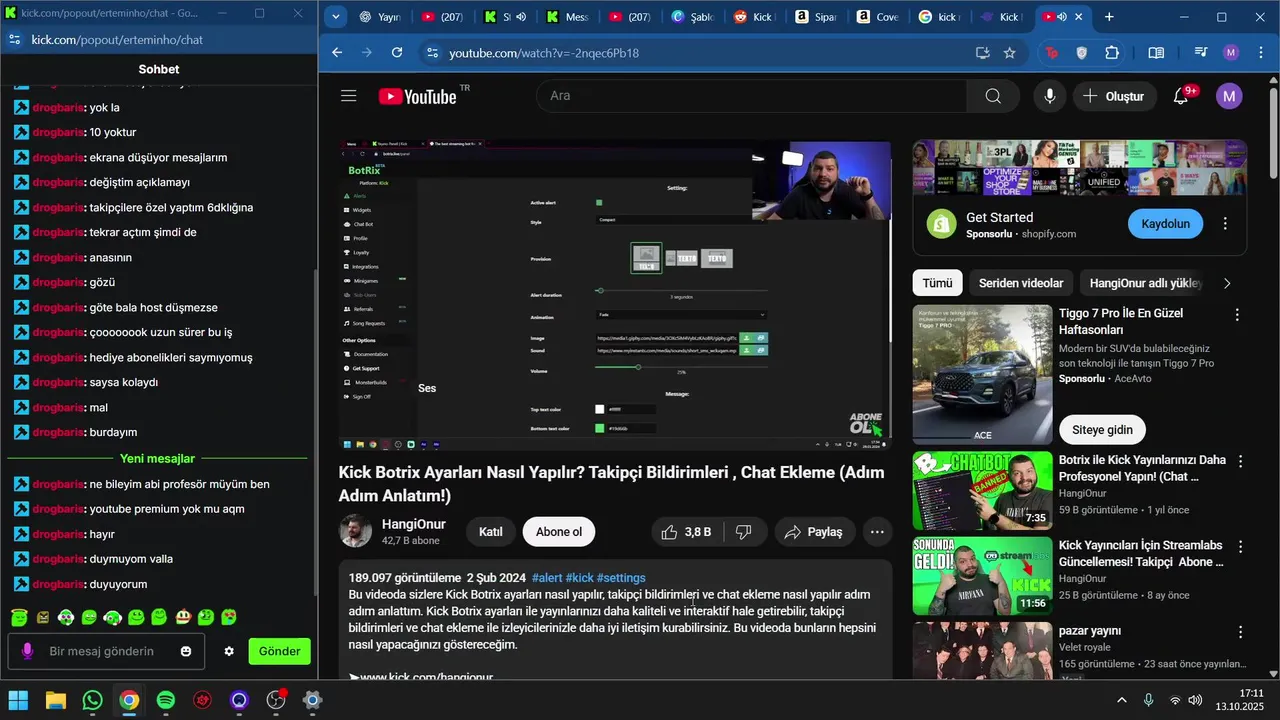Bookmark this page with the star
Viewport: 1280px width, 720px height.
pyautogui.click(x=1010, y=53)
